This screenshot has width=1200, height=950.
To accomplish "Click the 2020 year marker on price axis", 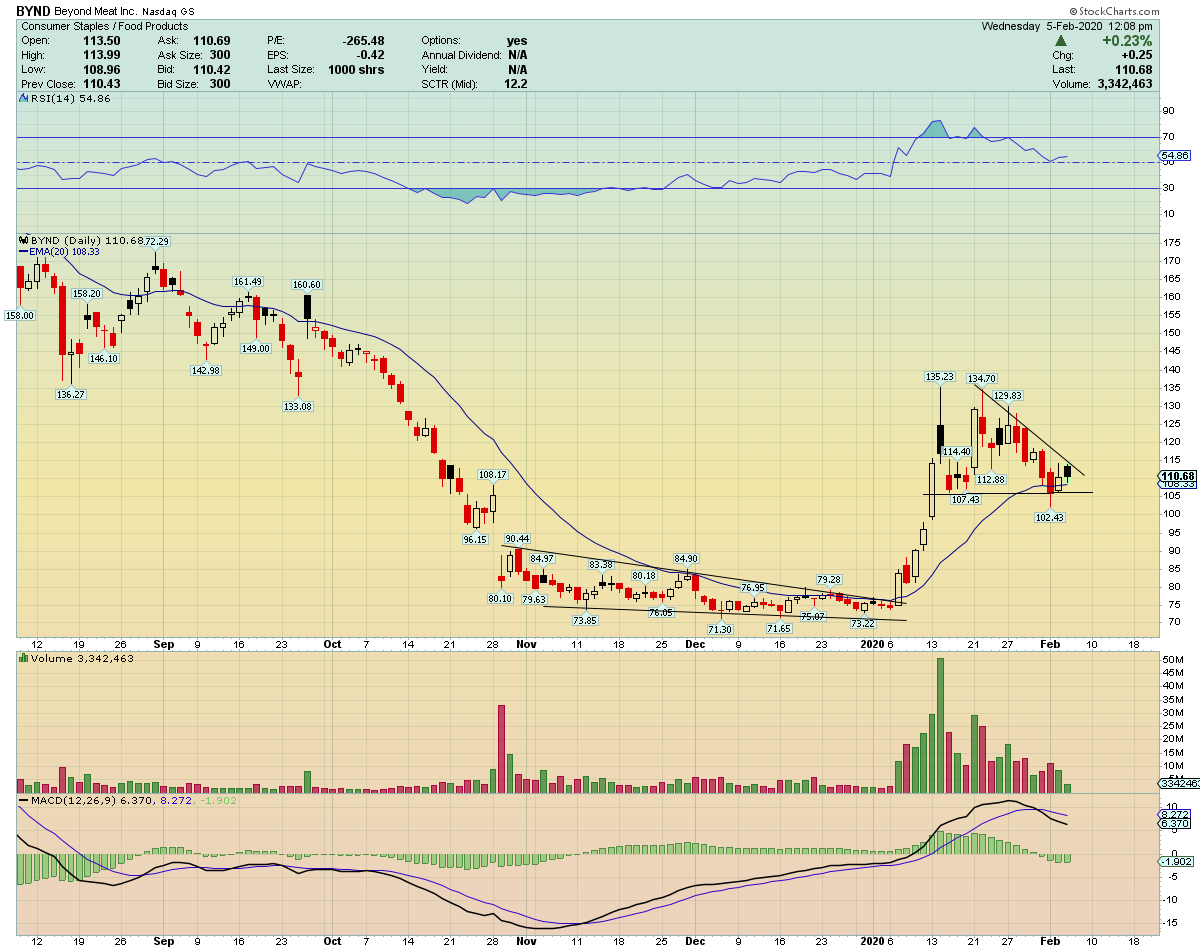I will [x=873, y=645].
